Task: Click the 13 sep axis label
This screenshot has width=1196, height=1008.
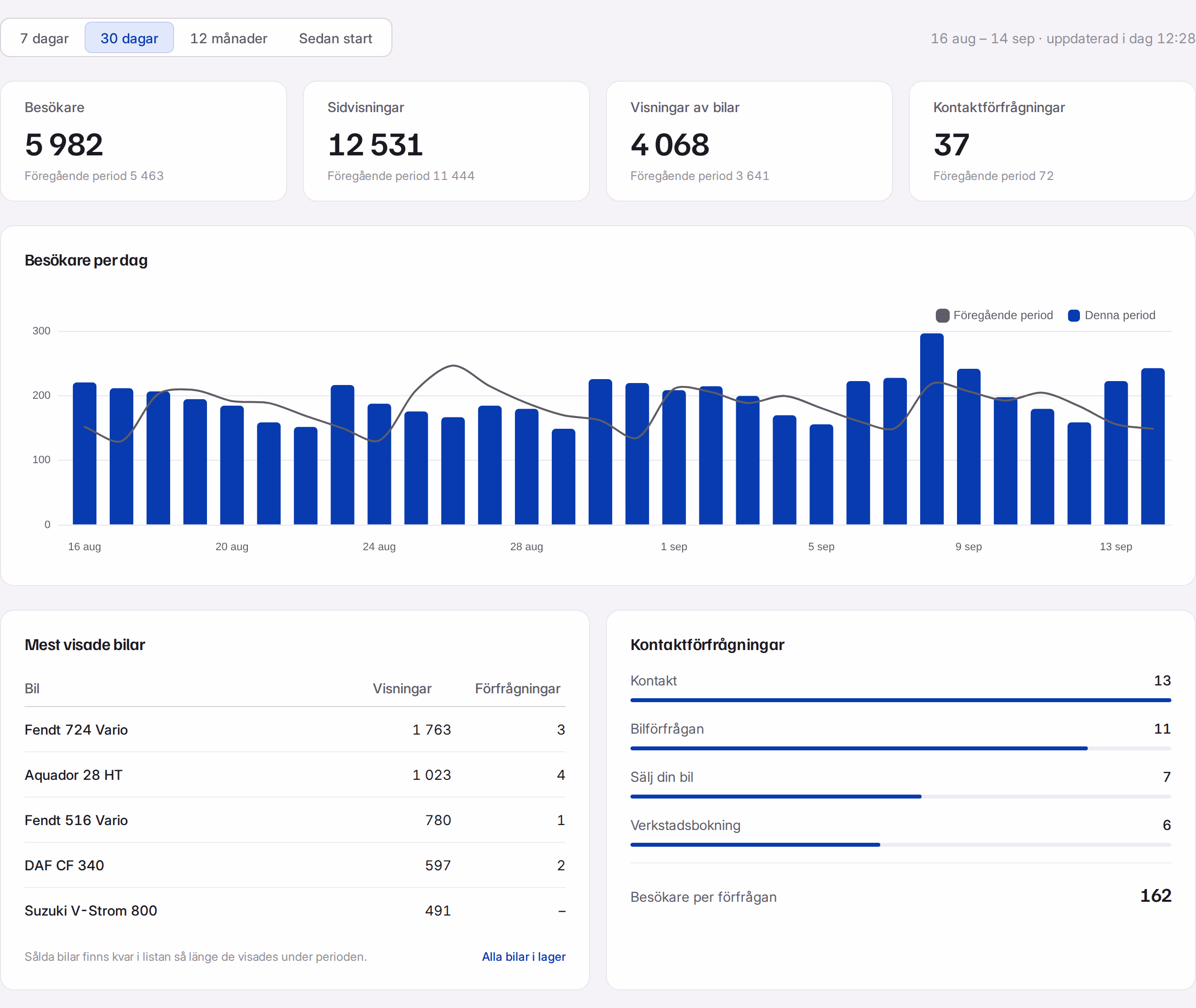Action: (x=1115, y=547)
